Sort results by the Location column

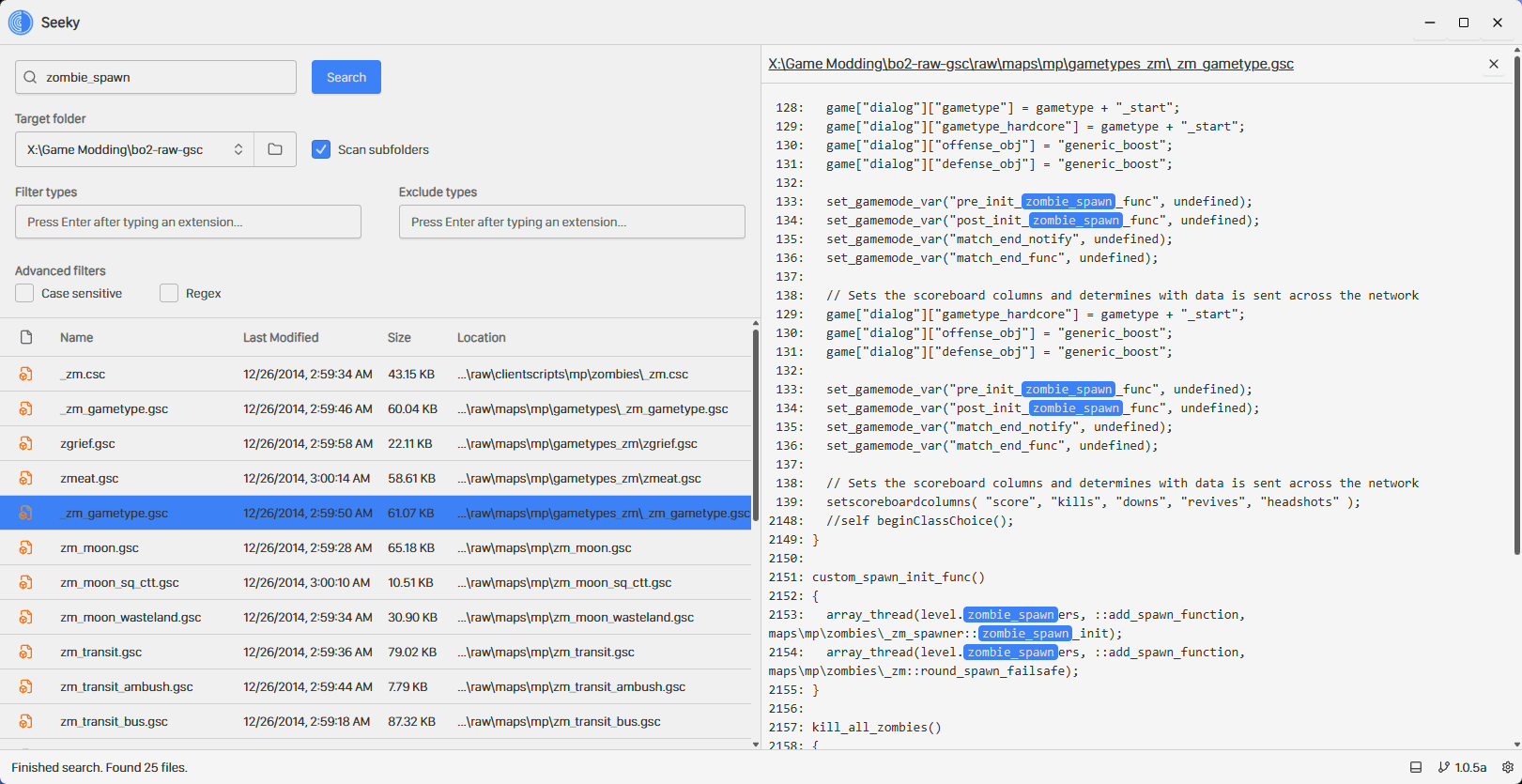click(x=481, y=337)
